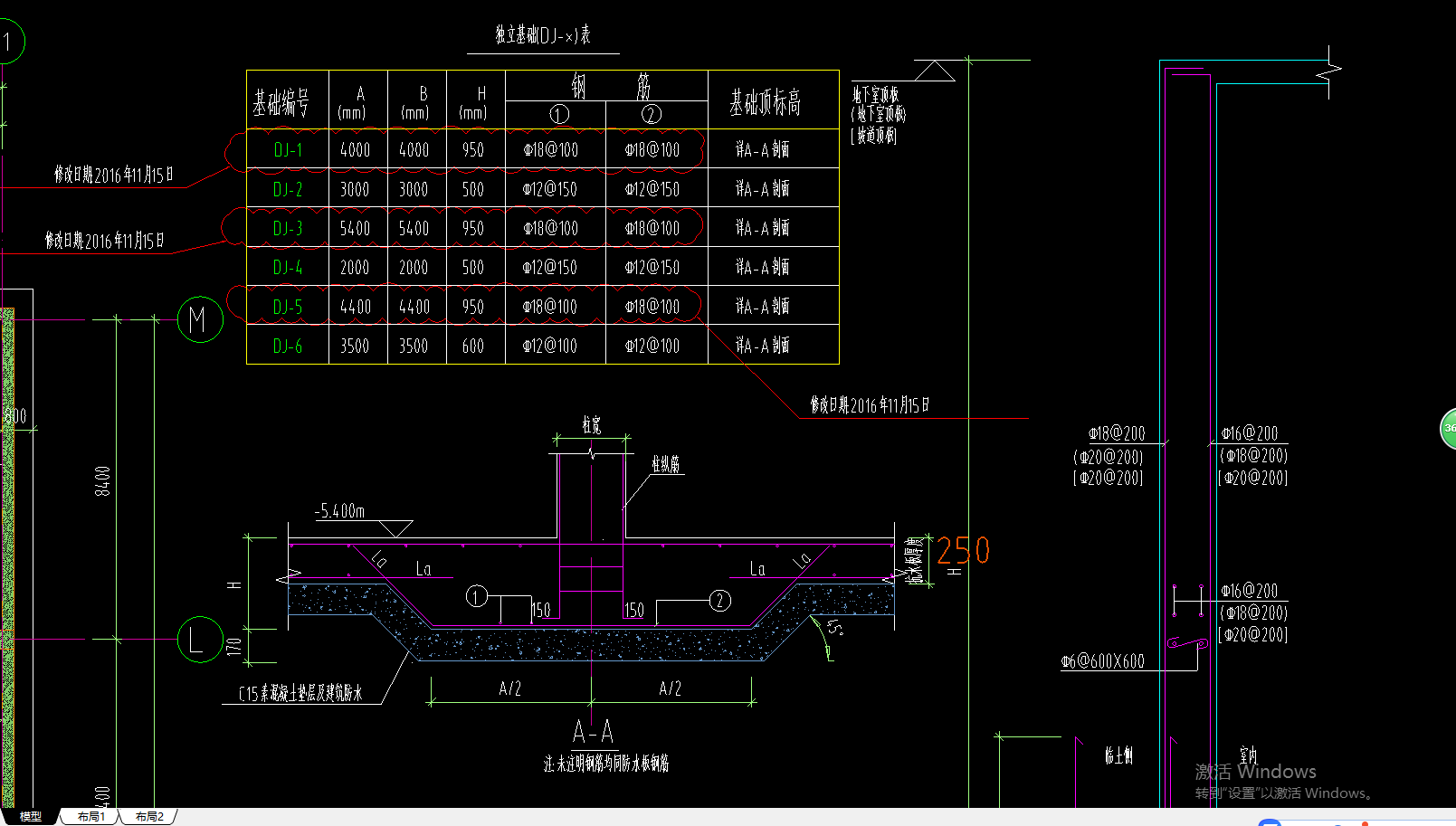Select the grid axis bubble labeled L
This screenshot has width=1456, height=826.
tap(200, 640)
